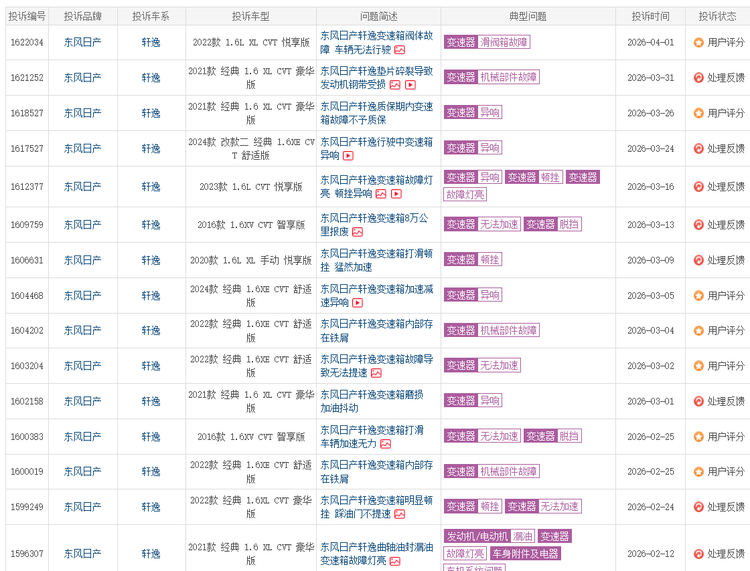Viewport: 750px width, 571px height.
Task: Click the image icon for complaint 1599249
Action: pyautogui.click(x=399, y=514)
